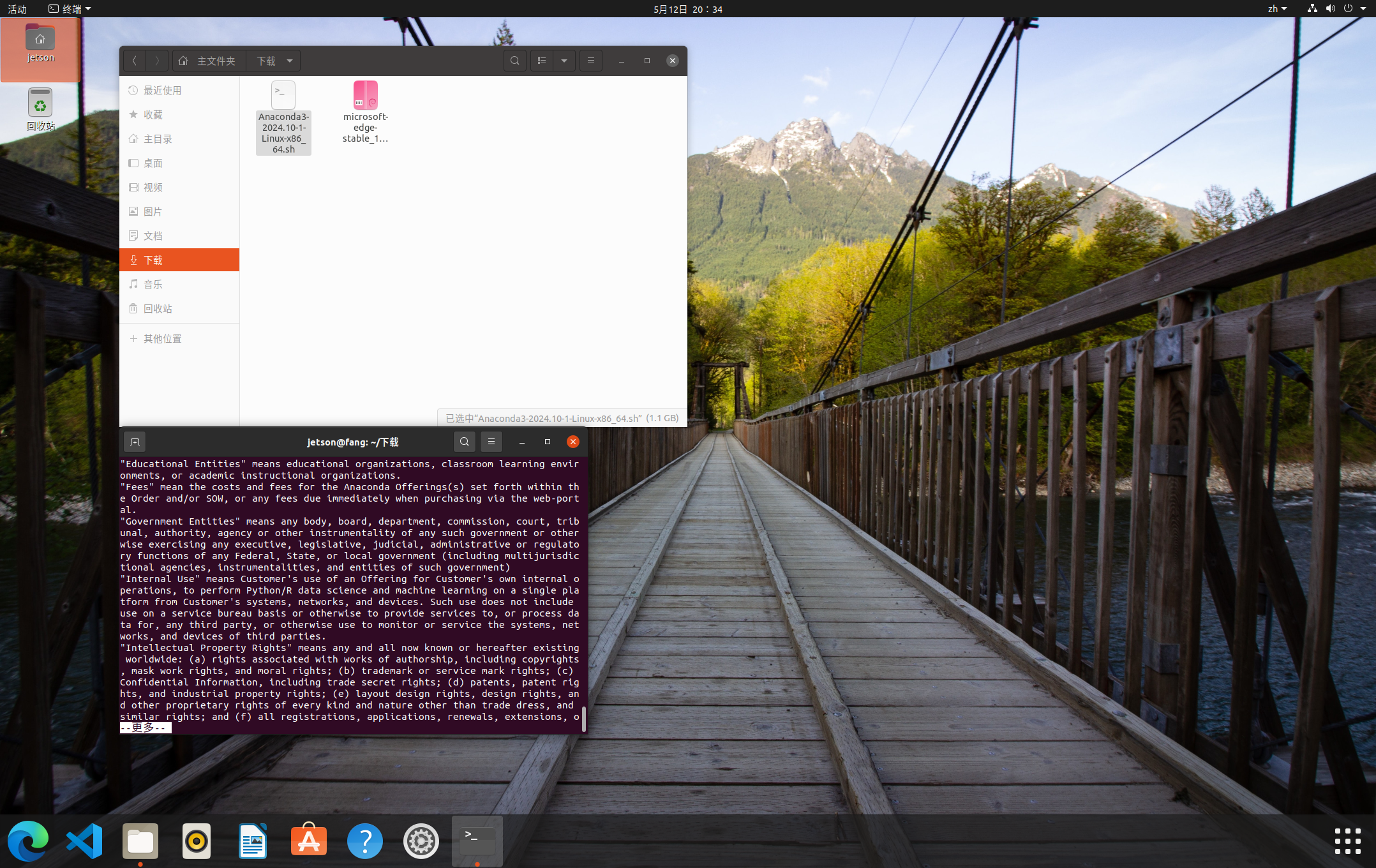Viewport: 1376px width, 868px height.
Task: Open 回收站 in the Files sidebar
Action: 179,308
